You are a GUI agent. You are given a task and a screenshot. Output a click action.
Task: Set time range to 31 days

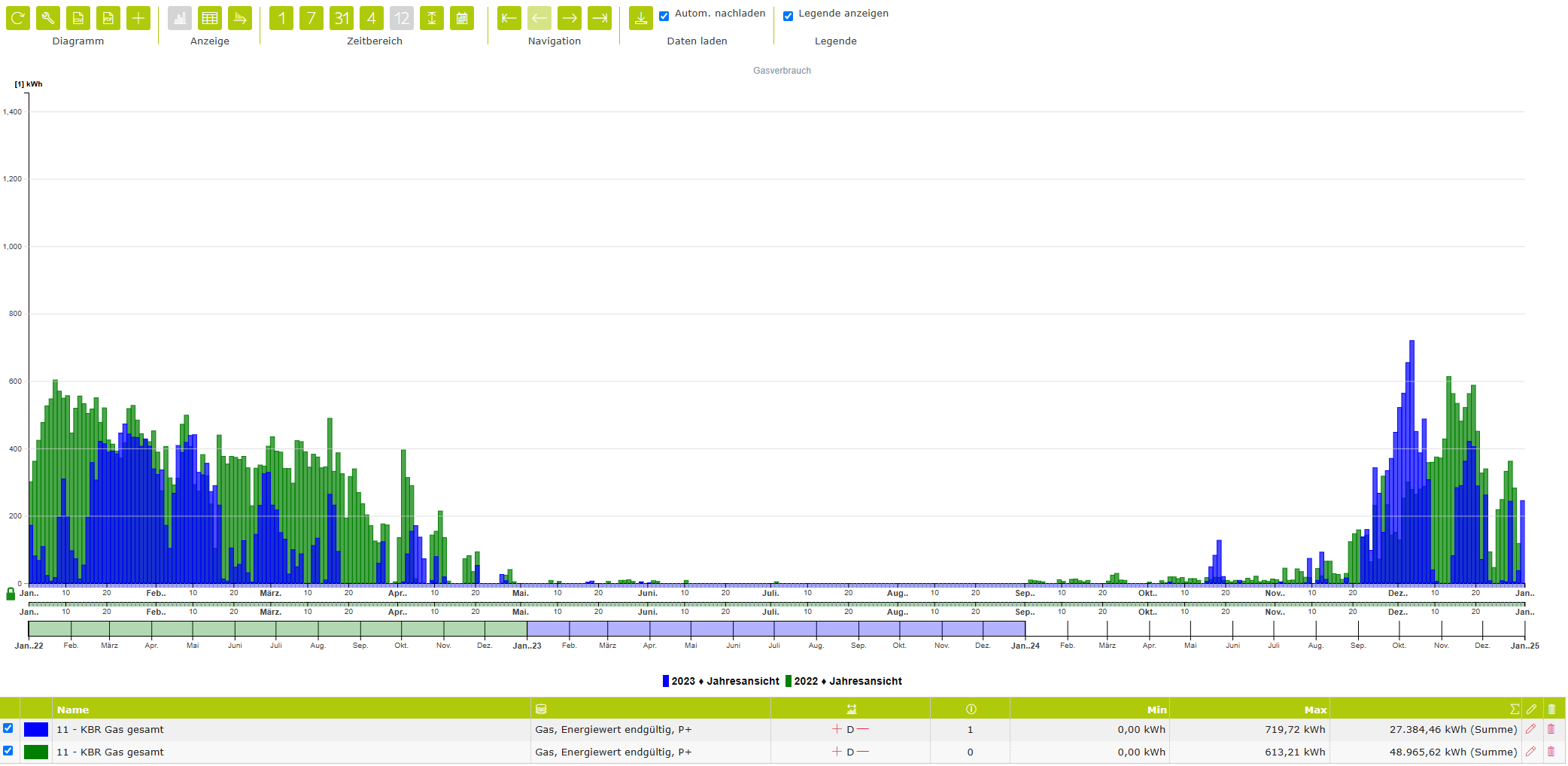(x=342, y=18)
